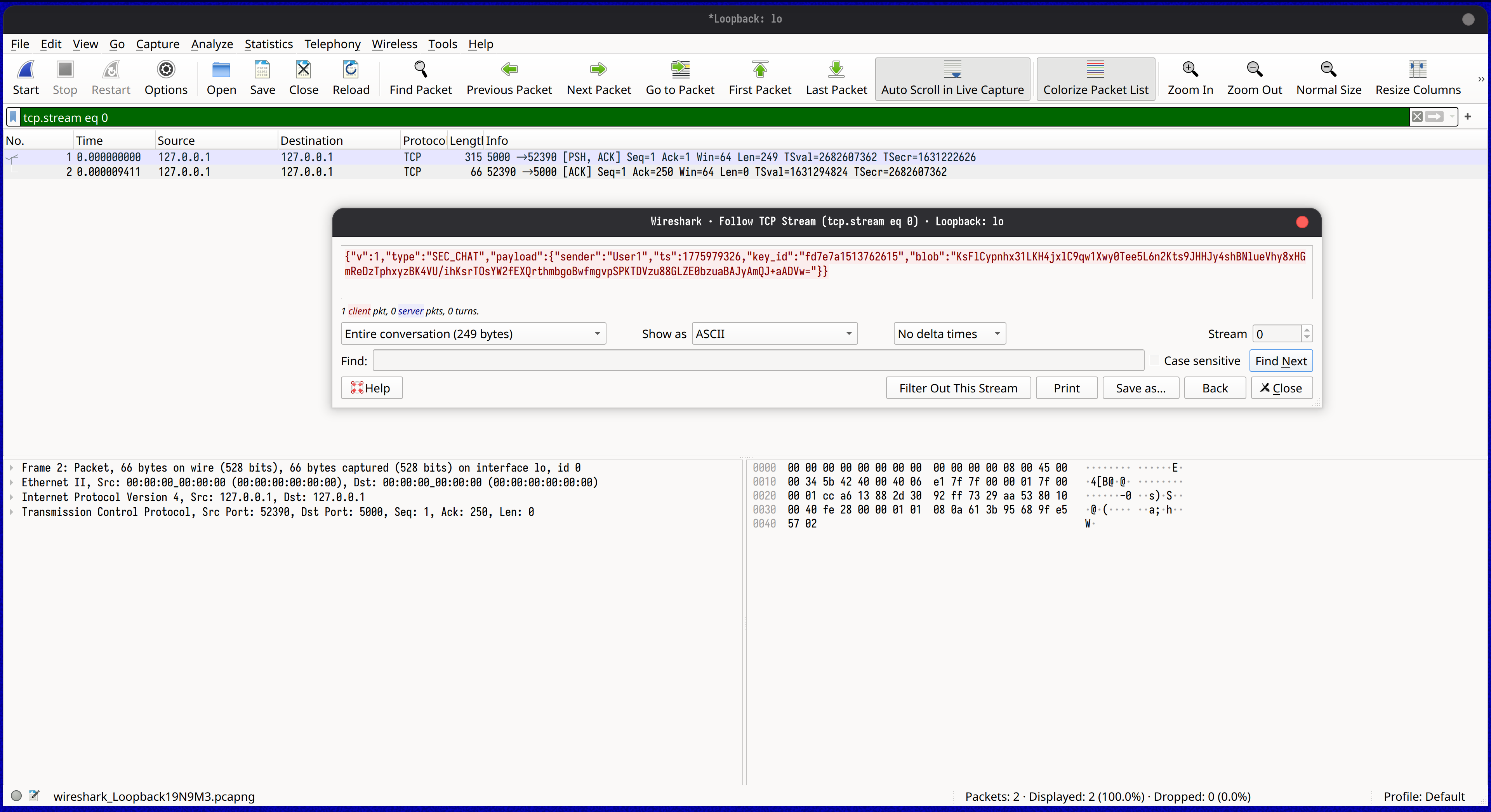
Task: Open No delta times dropdown
Action: [x=949, y=334]
